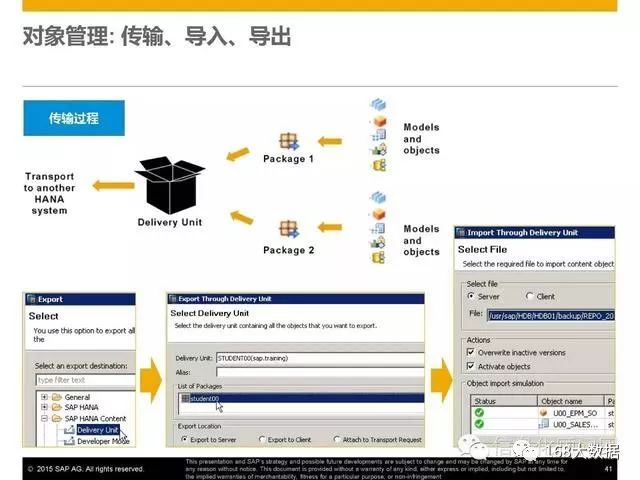Click the Alias input field
This screenshot has height=480, width=640.
[320, 372]
